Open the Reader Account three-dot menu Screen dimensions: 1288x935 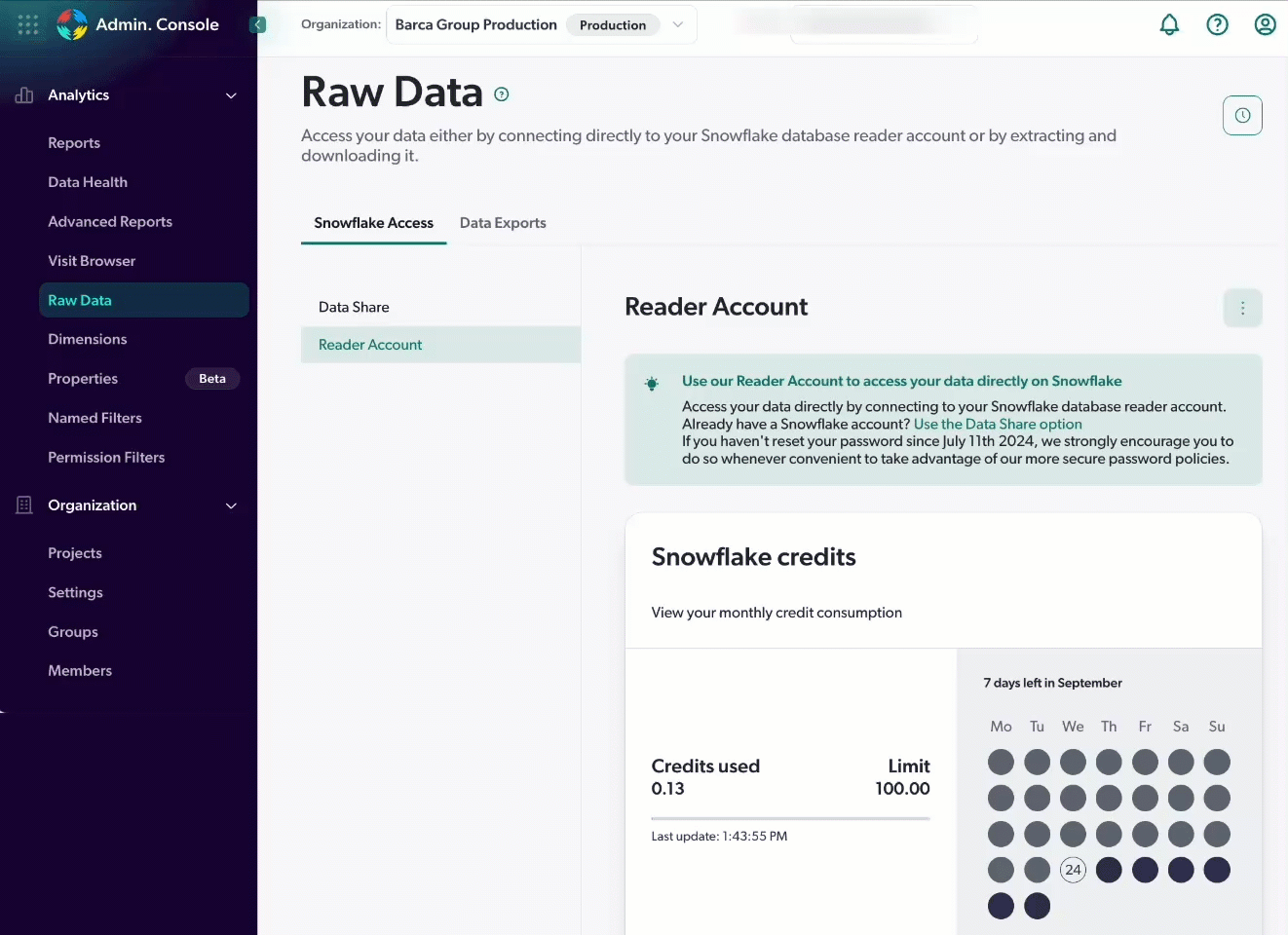(x=1242, y=307)
